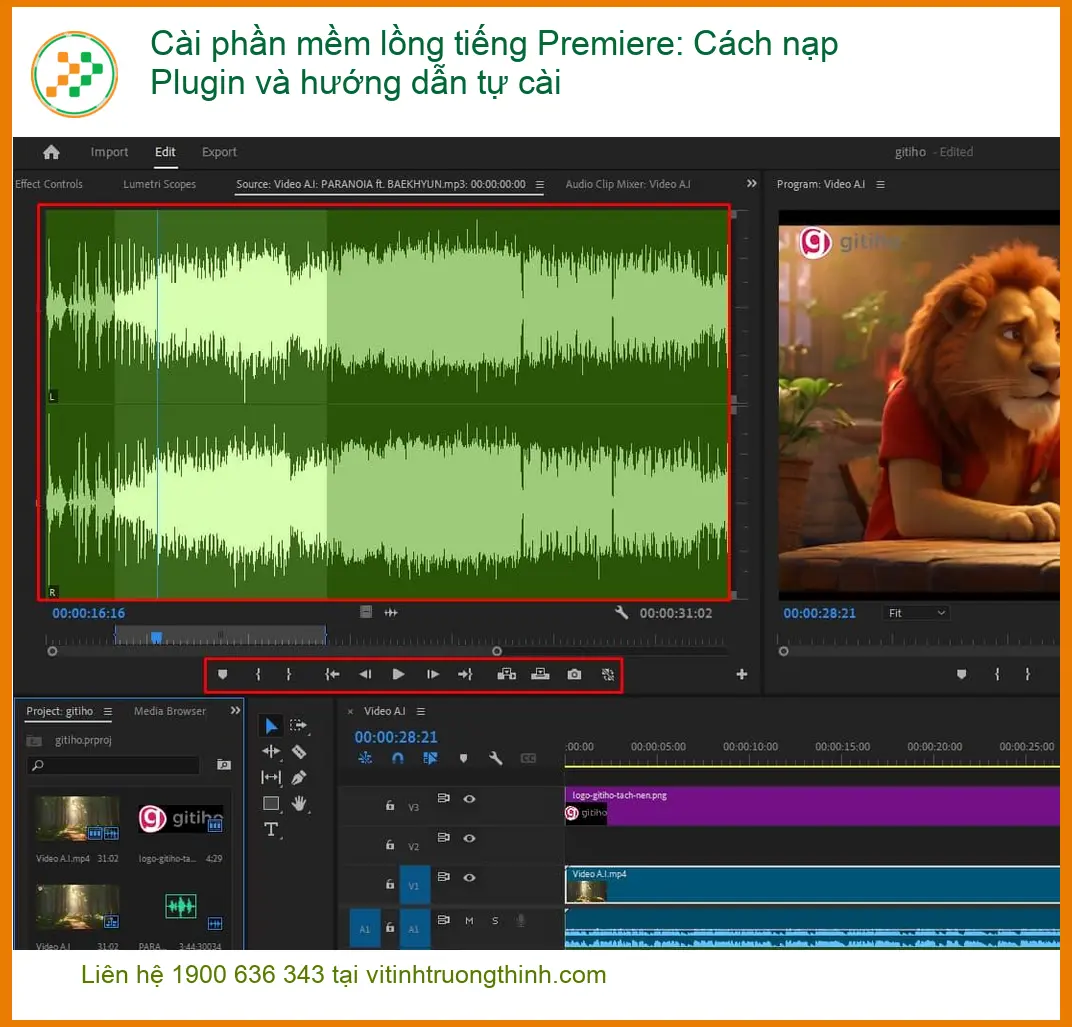Step forward one frame in Source monitor
This screenshot has height=1027, width=1072.
click(x=433, y=674)
